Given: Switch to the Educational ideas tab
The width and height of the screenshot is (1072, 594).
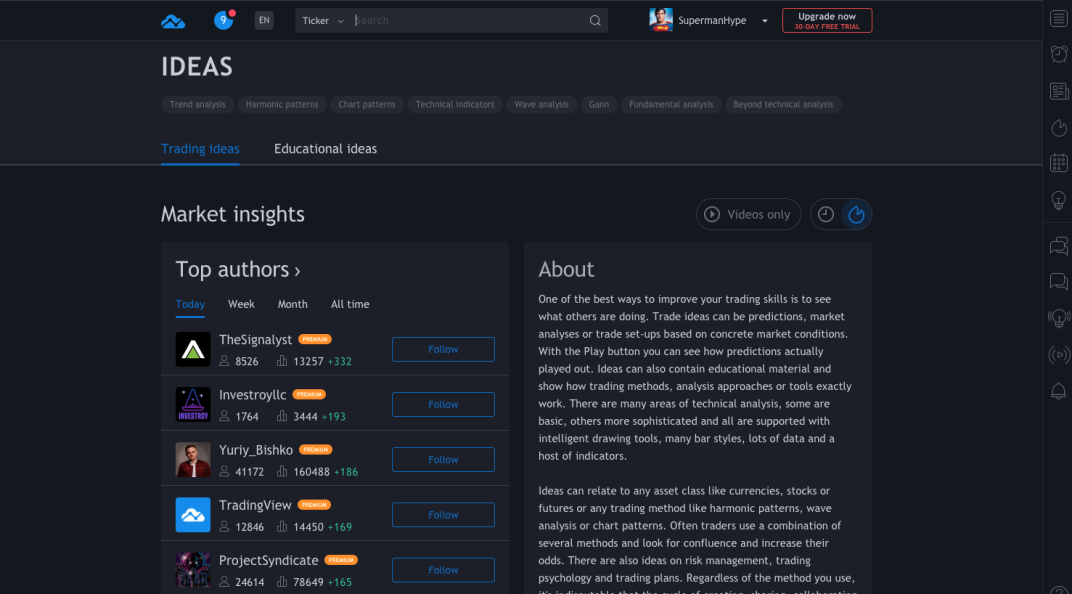Looking at the screenshot, I should click(x=325, y=149).
